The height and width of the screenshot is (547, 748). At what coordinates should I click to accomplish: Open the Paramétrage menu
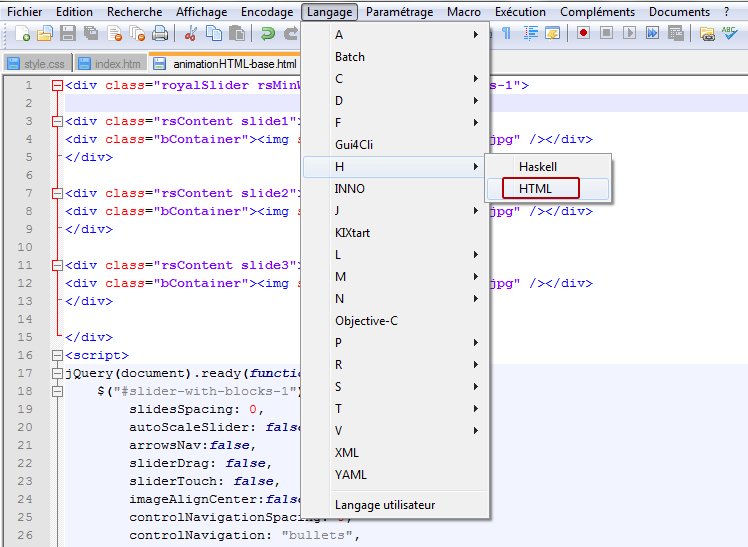[400, 12]
